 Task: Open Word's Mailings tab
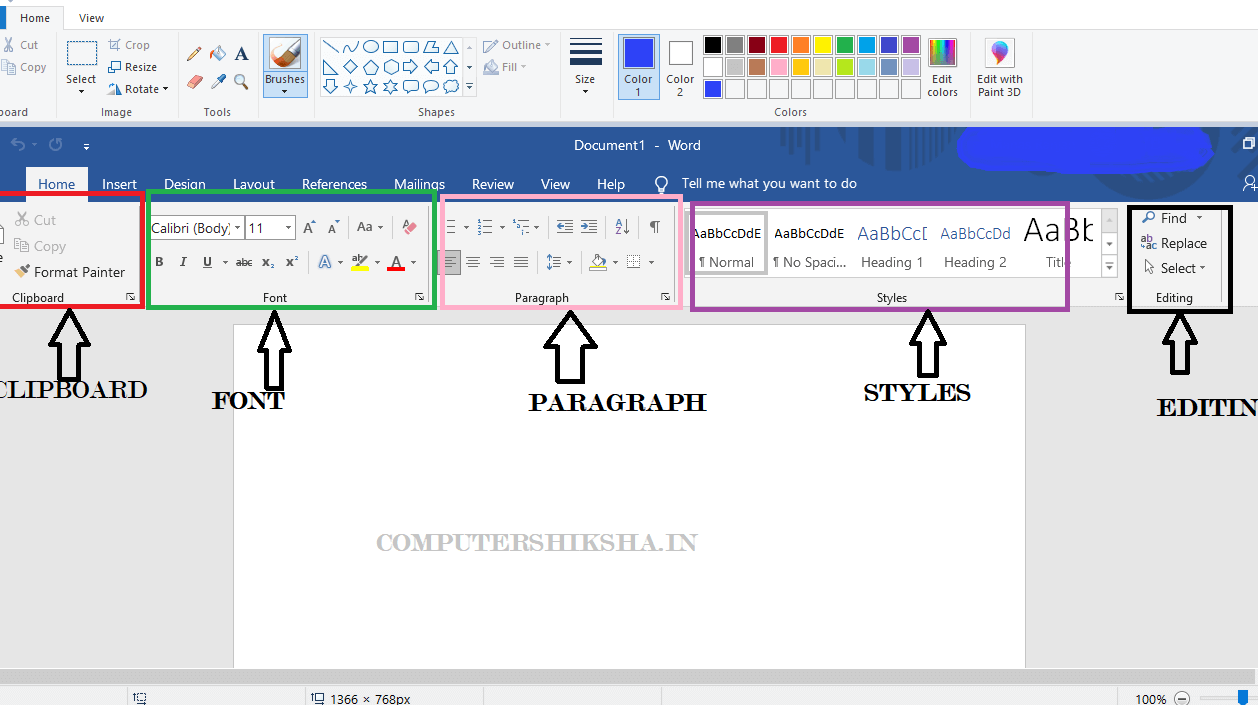(419, 184)
